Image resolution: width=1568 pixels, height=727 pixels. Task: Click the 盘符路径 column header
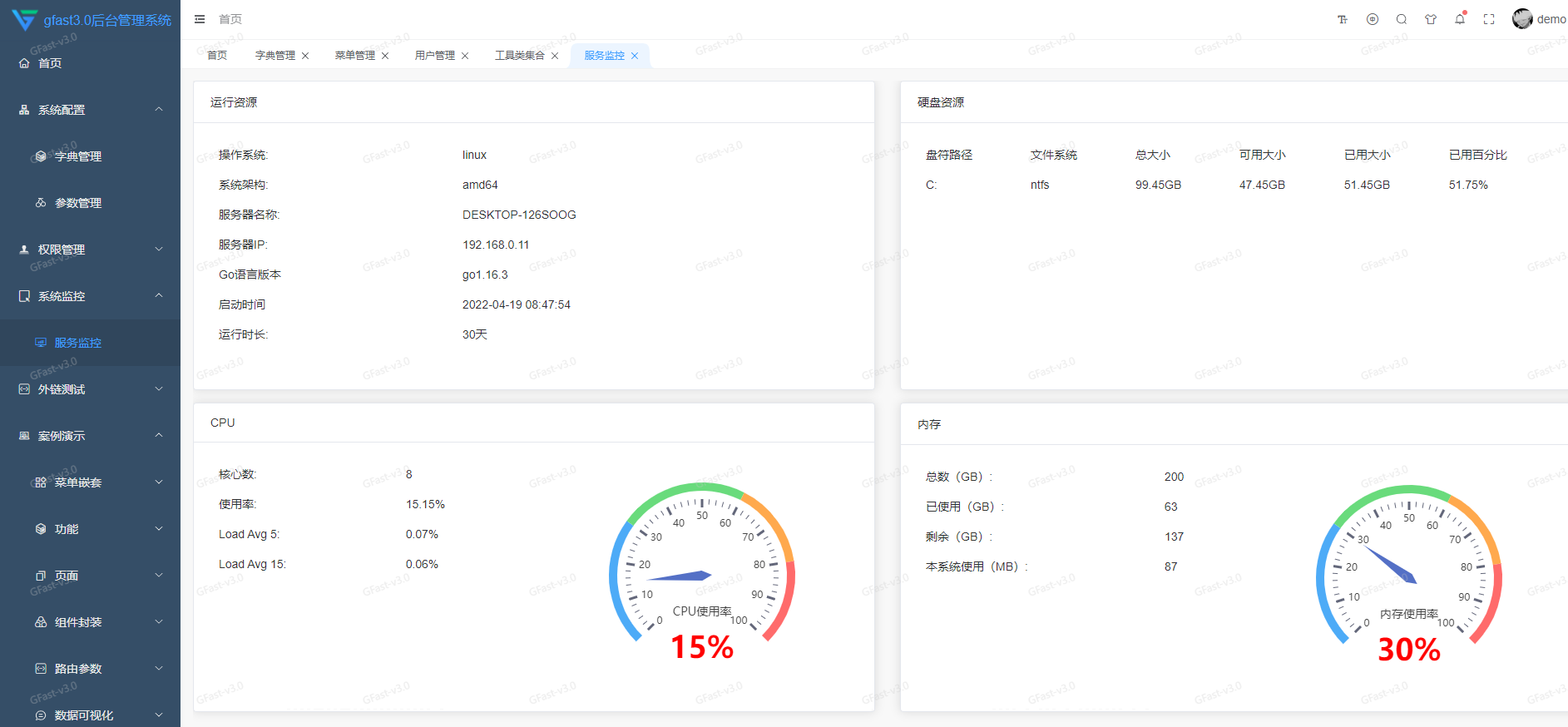(949, 155)
